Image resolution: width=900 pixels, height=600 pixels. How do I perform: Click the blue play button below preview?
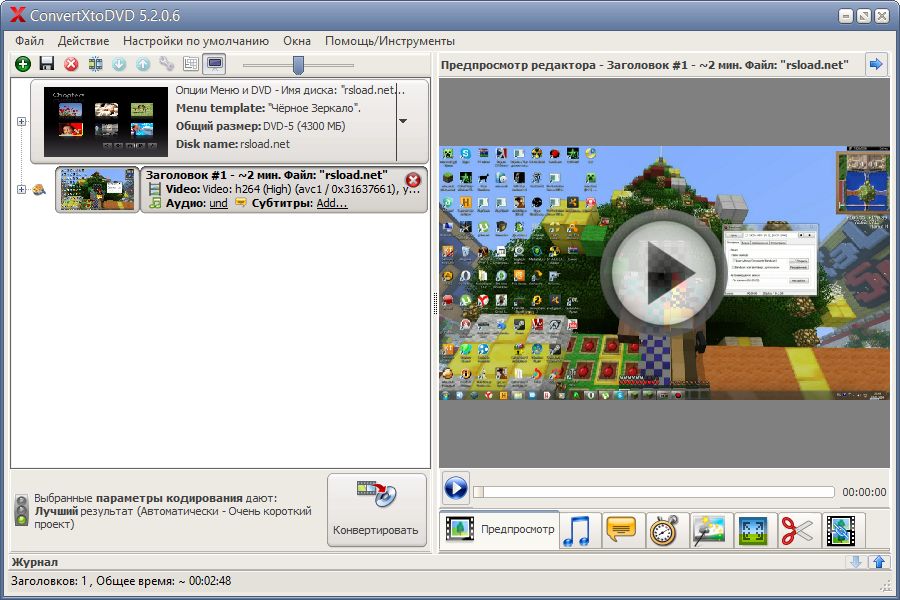coord(456,489)
